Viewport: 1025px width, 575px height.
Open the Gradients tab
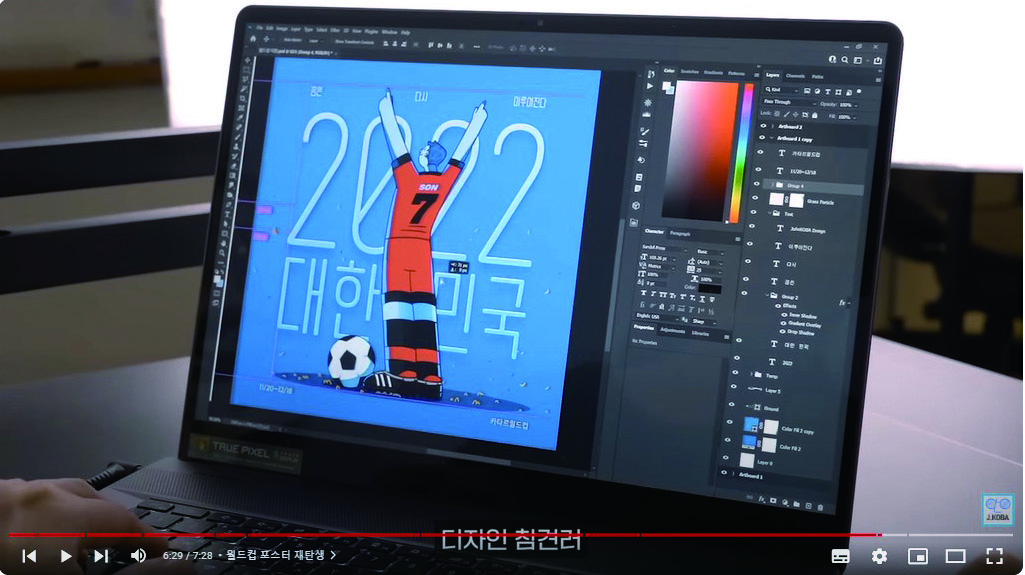(x=713, y=73)
